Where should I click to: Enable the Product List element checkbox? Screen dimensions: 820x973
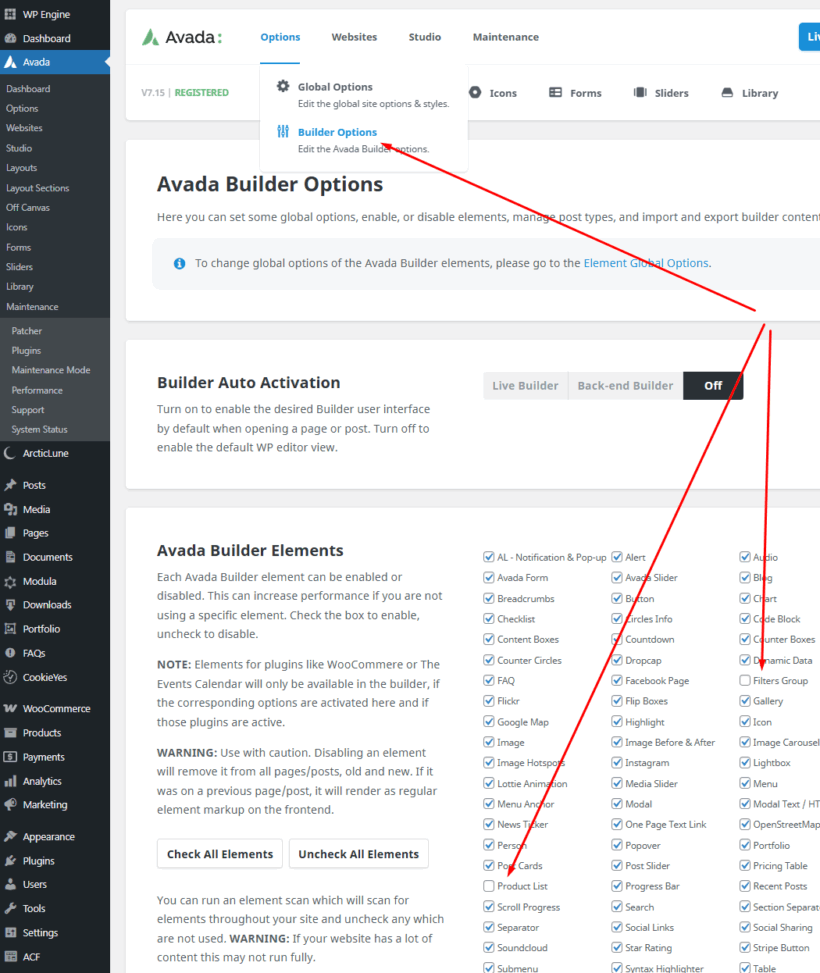tap(489, 886)
